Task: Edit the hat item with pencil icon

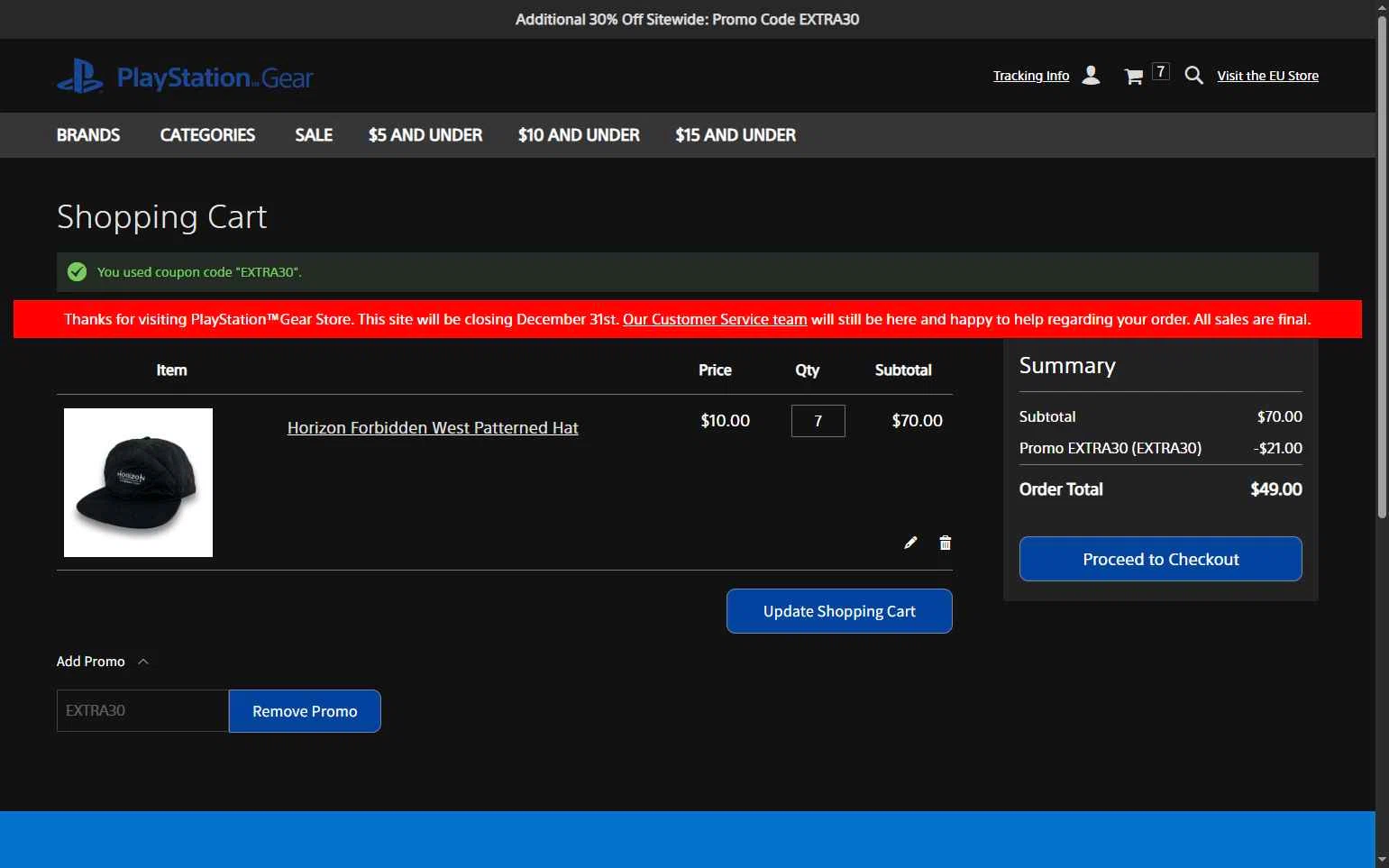Action: tap(910, 543)
